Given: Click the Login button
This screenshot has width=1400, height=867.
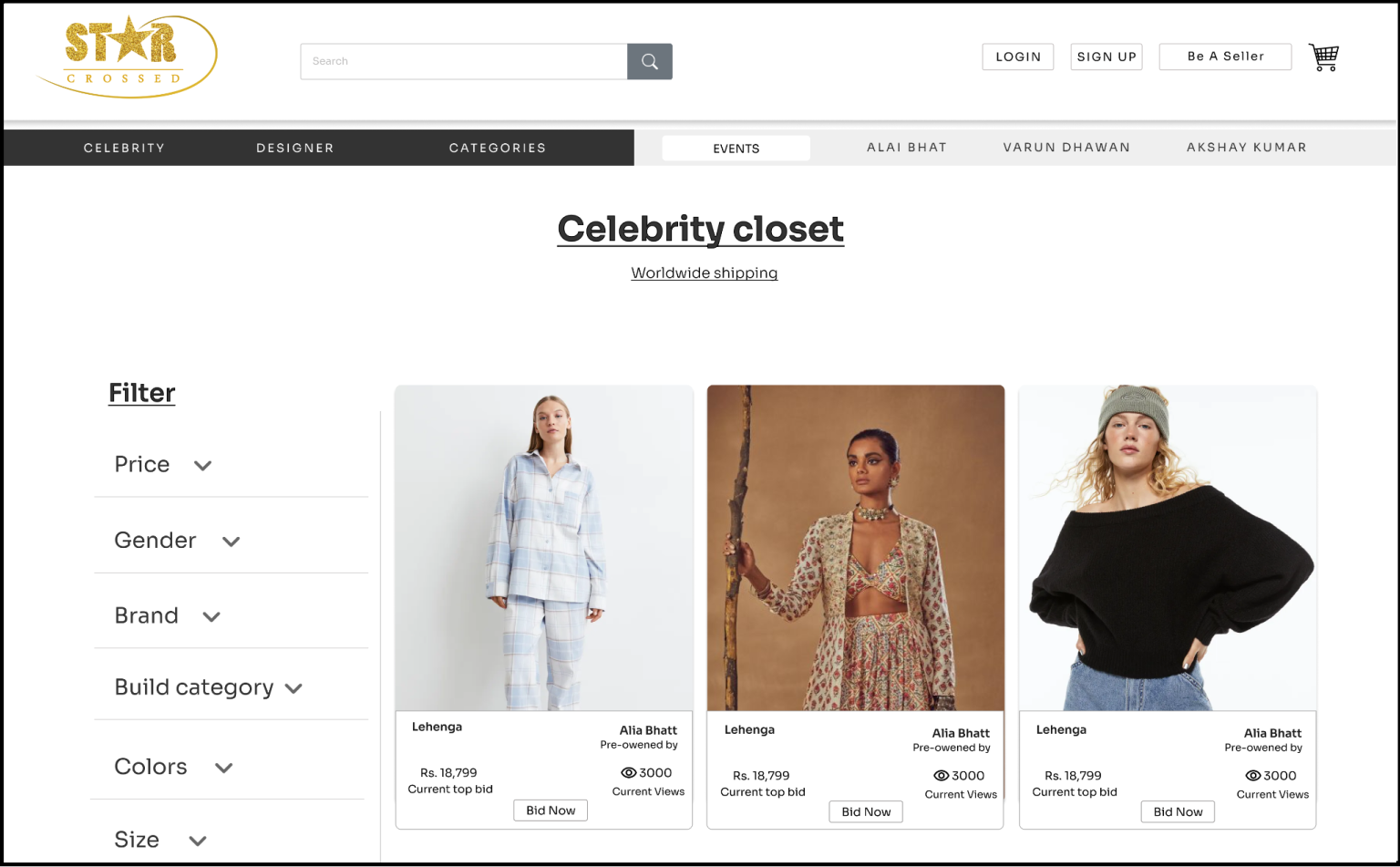Looking at the screenshot, I should 1017,57.
